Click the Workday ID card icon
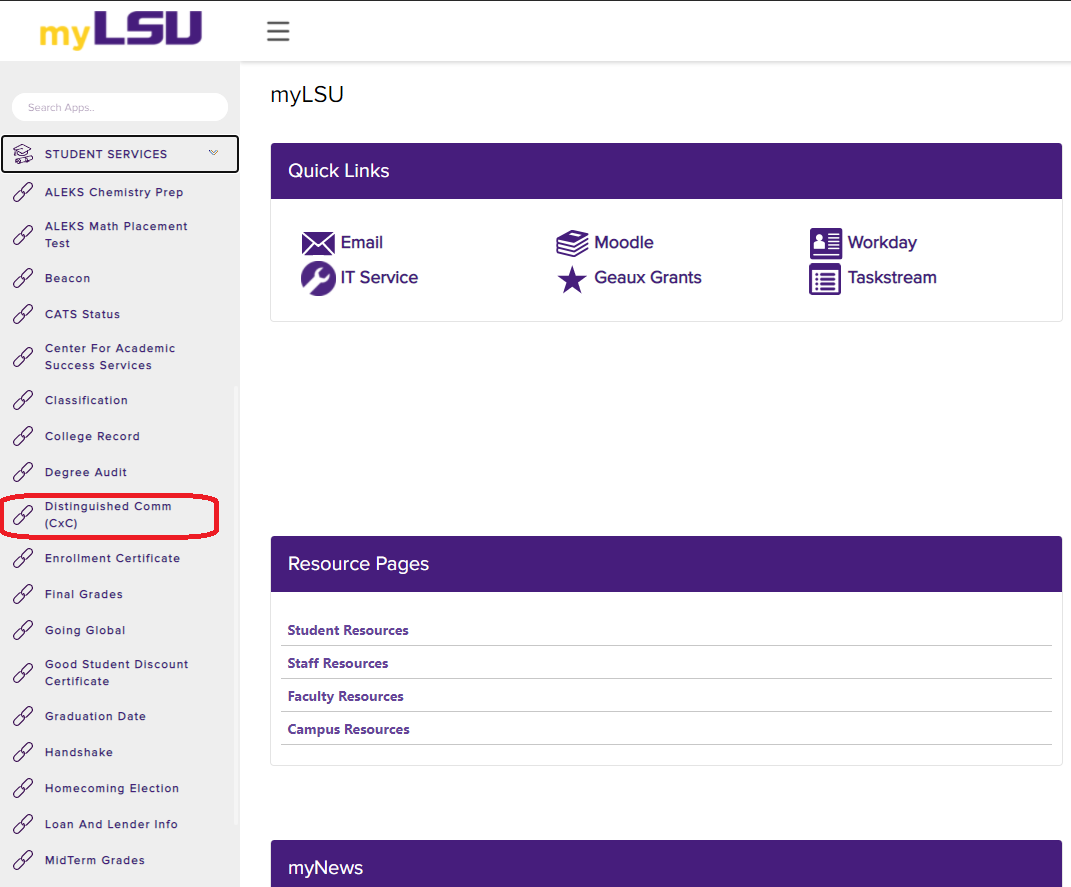Viewport: 1071px width, 887px height. tap(826, 243)
